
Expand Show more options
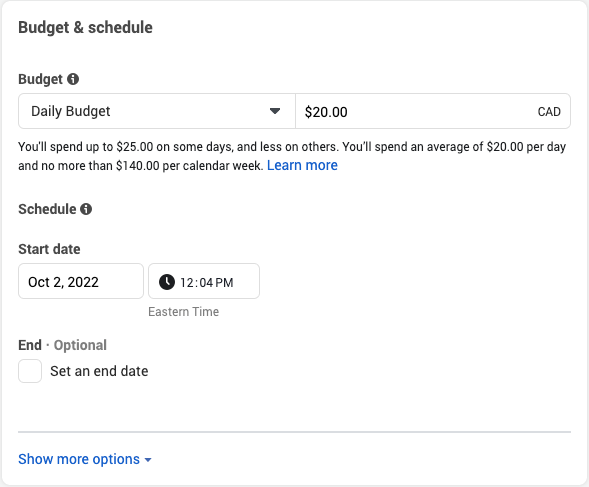[x=85, y=459]
